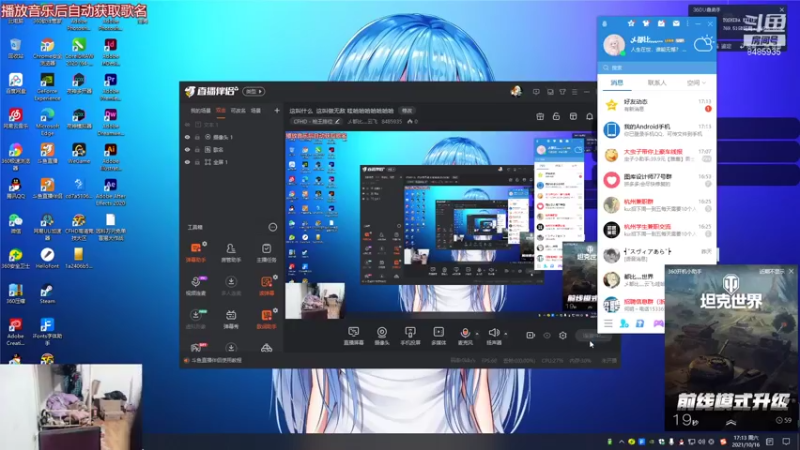
Task: Open the settings gear in streaming app
Action: [563, 335]
